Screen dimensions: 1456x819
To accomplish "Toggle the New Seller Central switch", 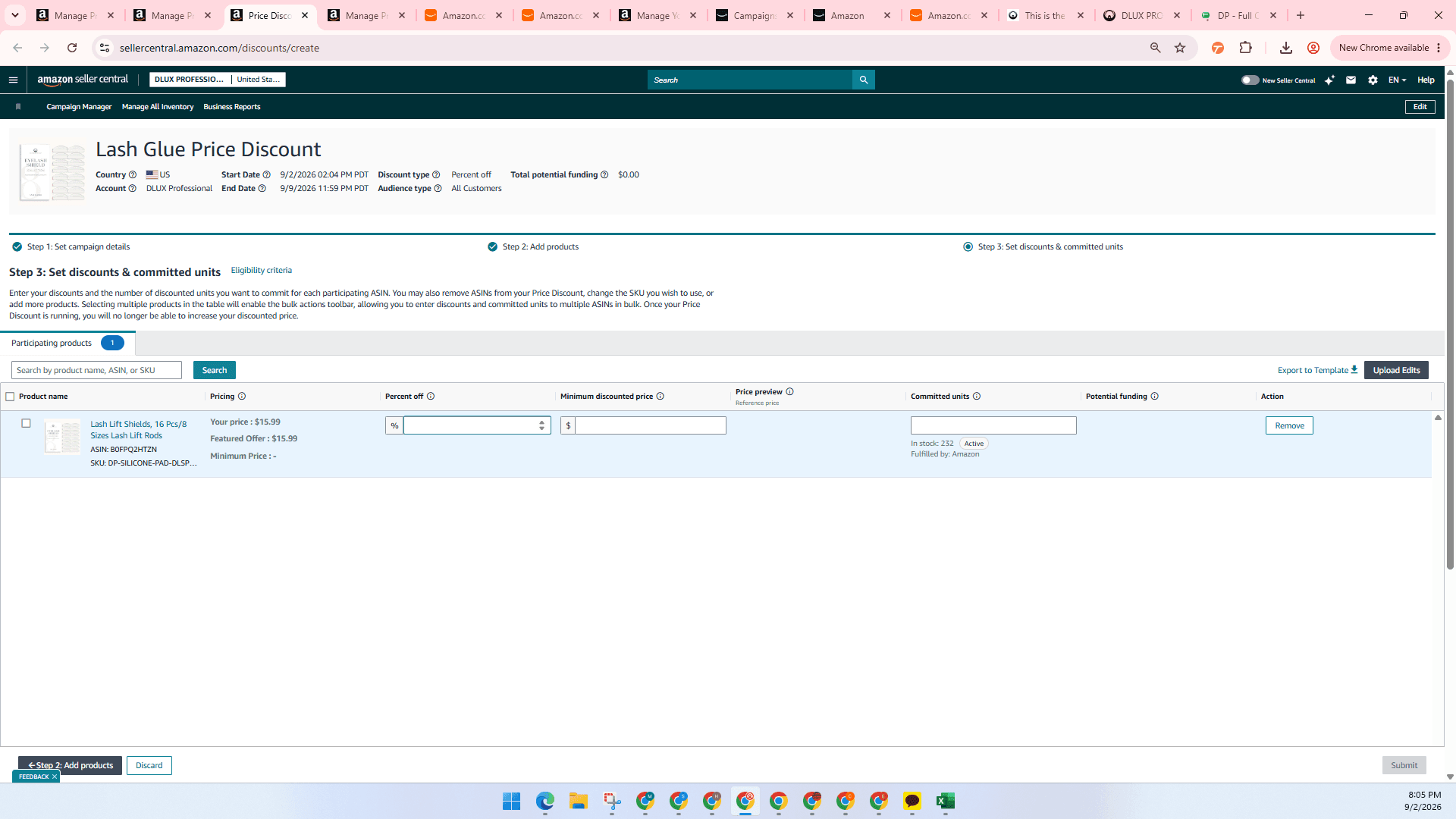I will [1250, 80].
